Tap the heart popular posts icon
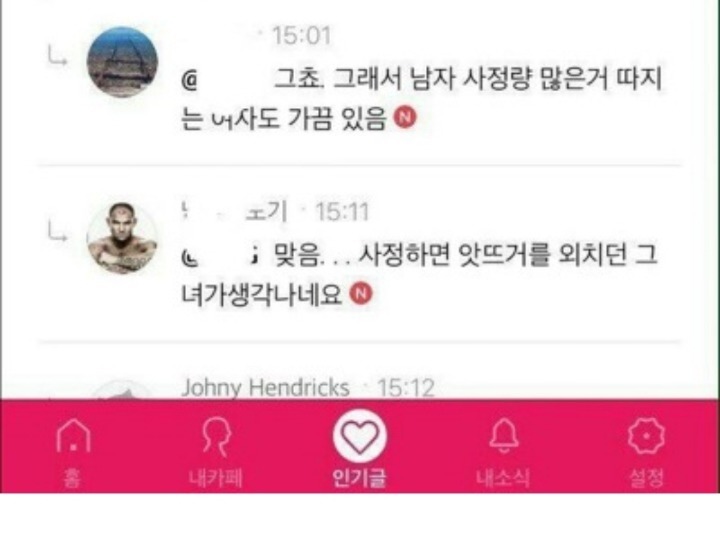The height and width of the screenshot is (556, 720). [360, 436]
